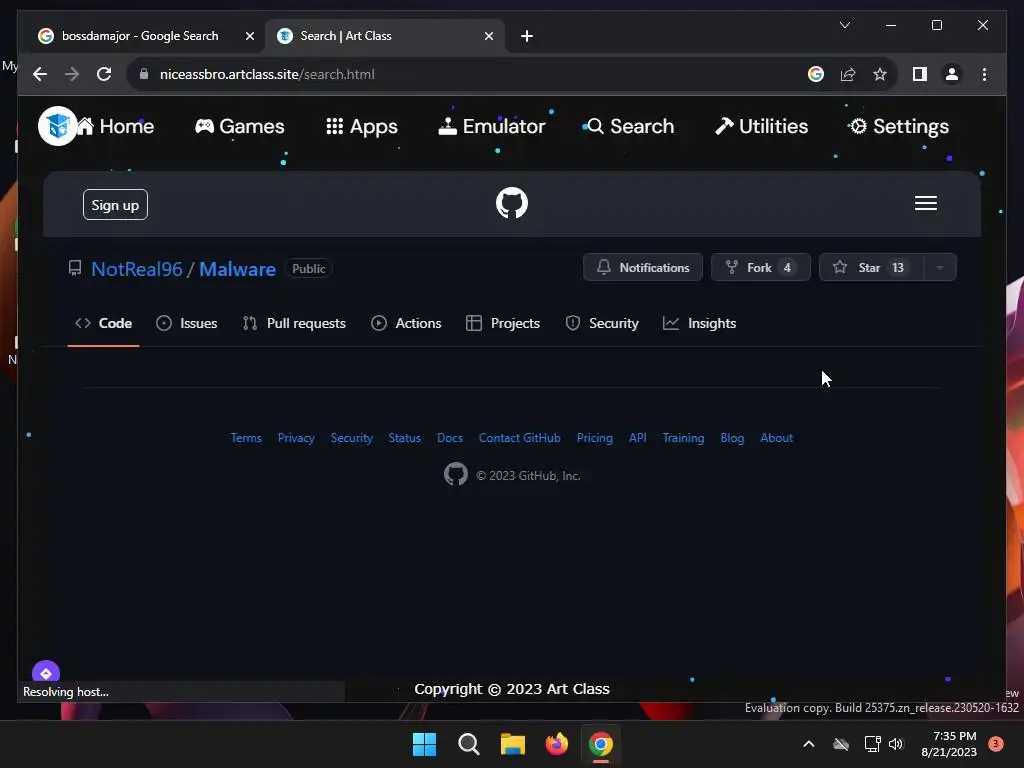1024x768 pixels.
Task: Open the Windows Start menu
Action: coord(424,744)
